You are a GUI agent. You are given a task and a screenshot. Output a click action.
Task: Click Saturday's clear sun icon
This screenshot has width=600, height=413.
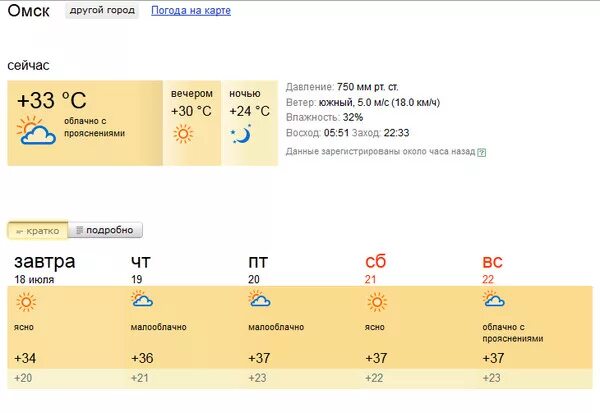pyautogui.click(x=377, y=302)
